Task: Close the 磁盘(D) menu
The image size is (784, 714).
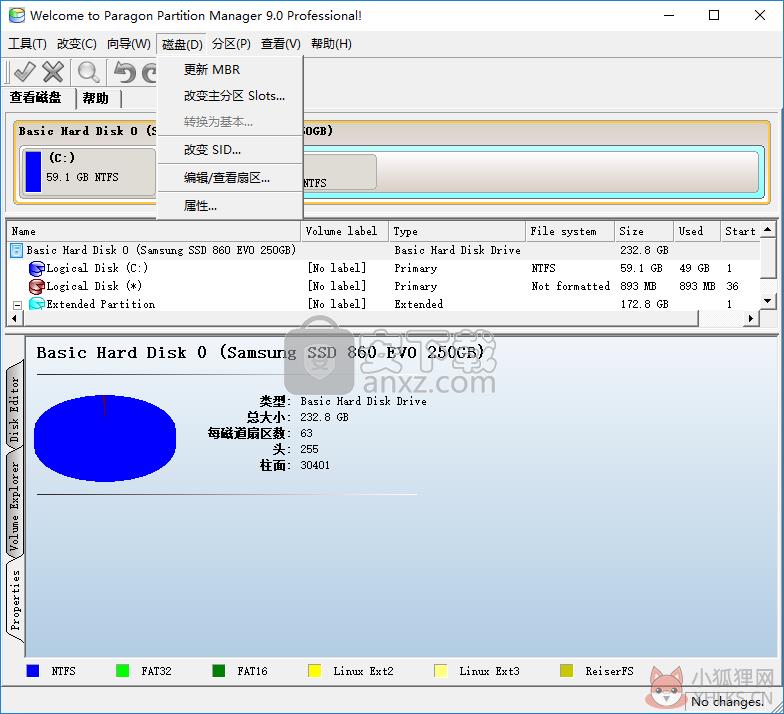Action: point(182,44)
